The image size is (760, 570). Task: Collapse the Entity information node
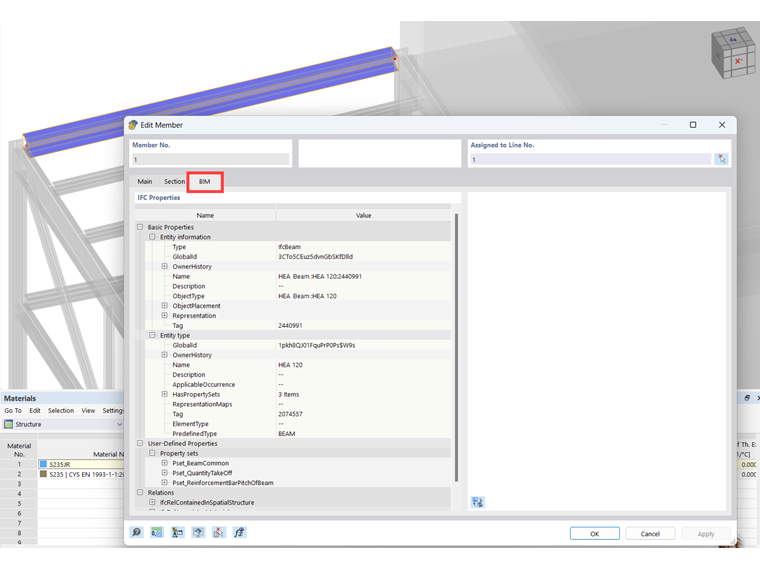152,237
